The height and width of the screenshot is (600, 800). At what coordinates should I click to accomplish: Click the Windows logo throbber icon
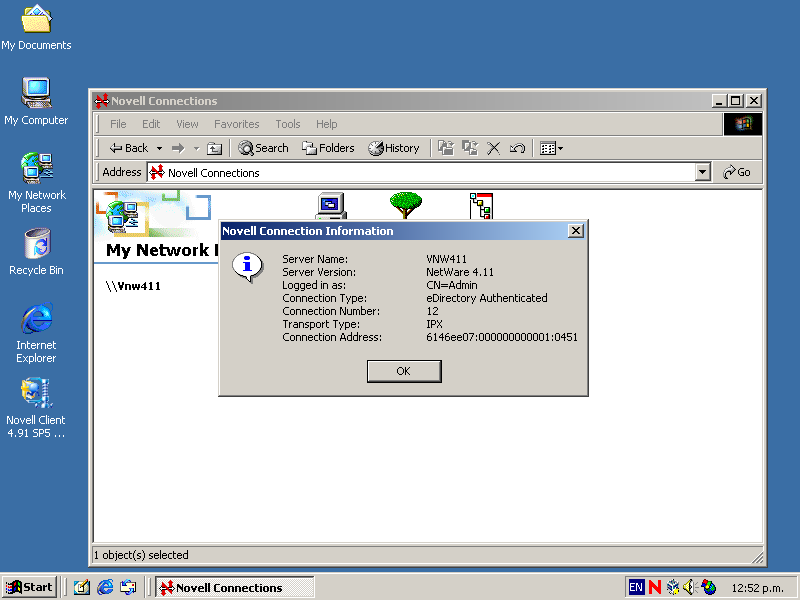(x=742, y=124)
